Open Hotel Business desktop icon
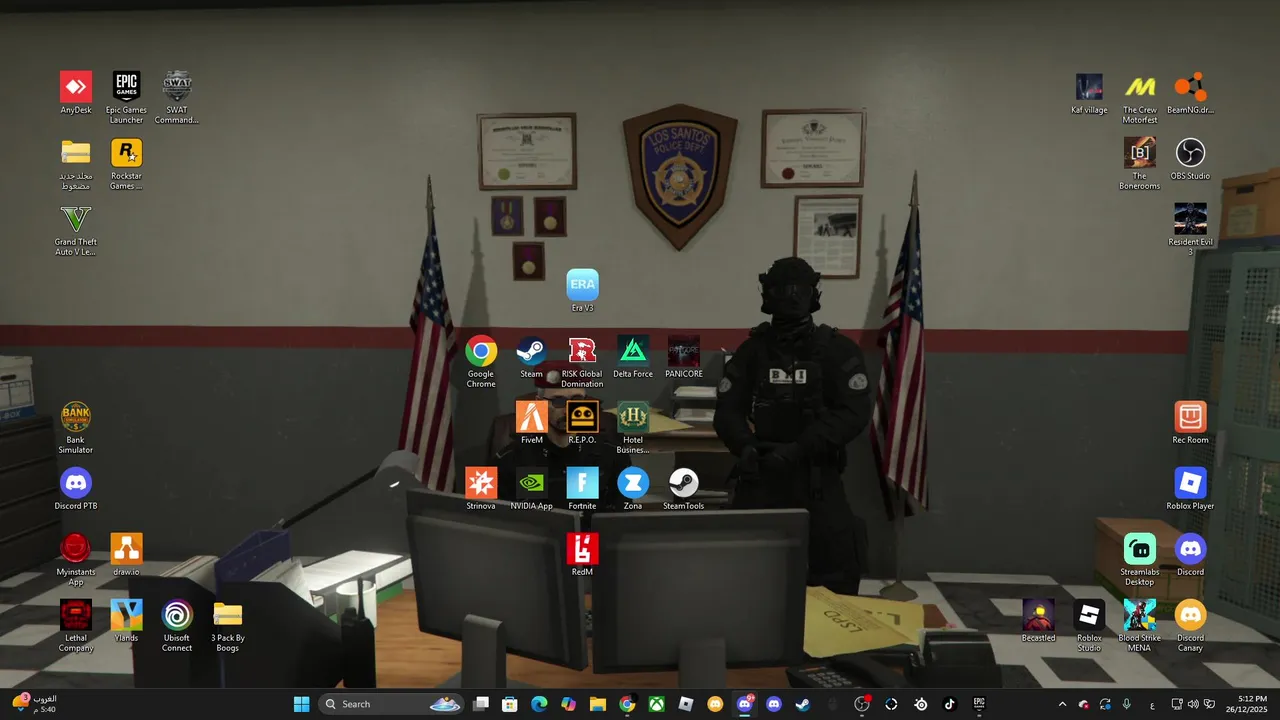This screenshot has width=1280, height=720. click(633, 427)
